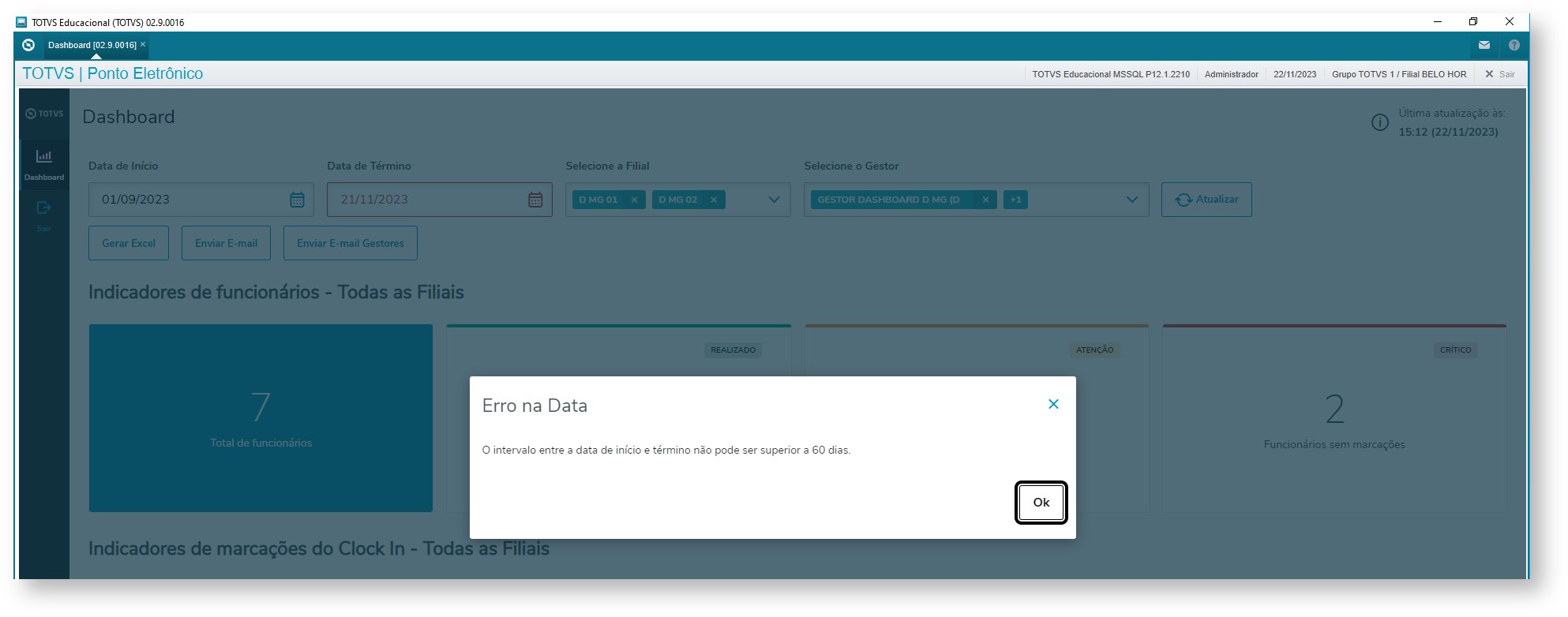Click the TOTVS round logo left of tab
1568x617 pixels.
[x=28, y=45]
